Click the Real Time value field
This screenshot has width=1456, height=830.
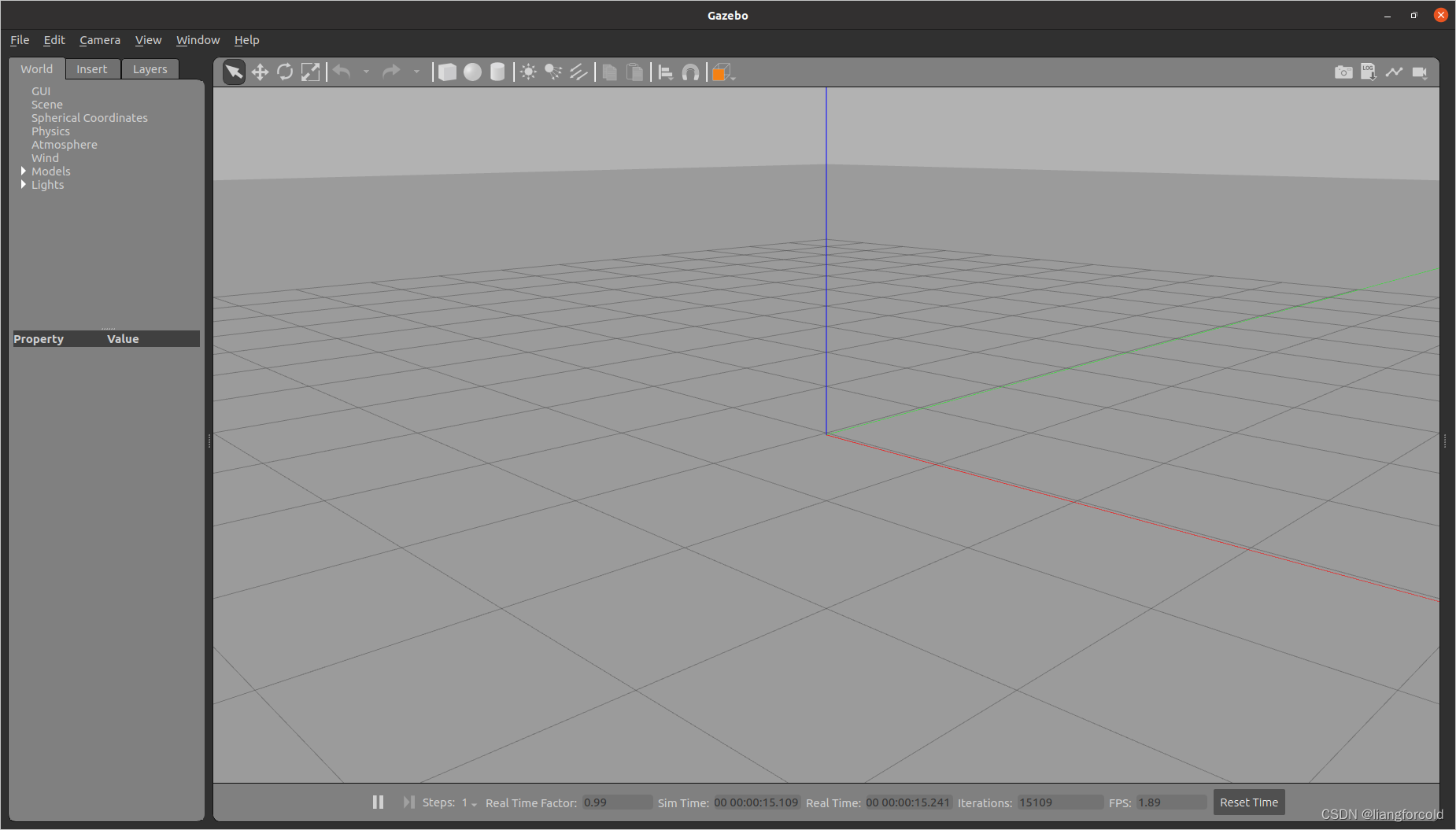click(908, 802)
